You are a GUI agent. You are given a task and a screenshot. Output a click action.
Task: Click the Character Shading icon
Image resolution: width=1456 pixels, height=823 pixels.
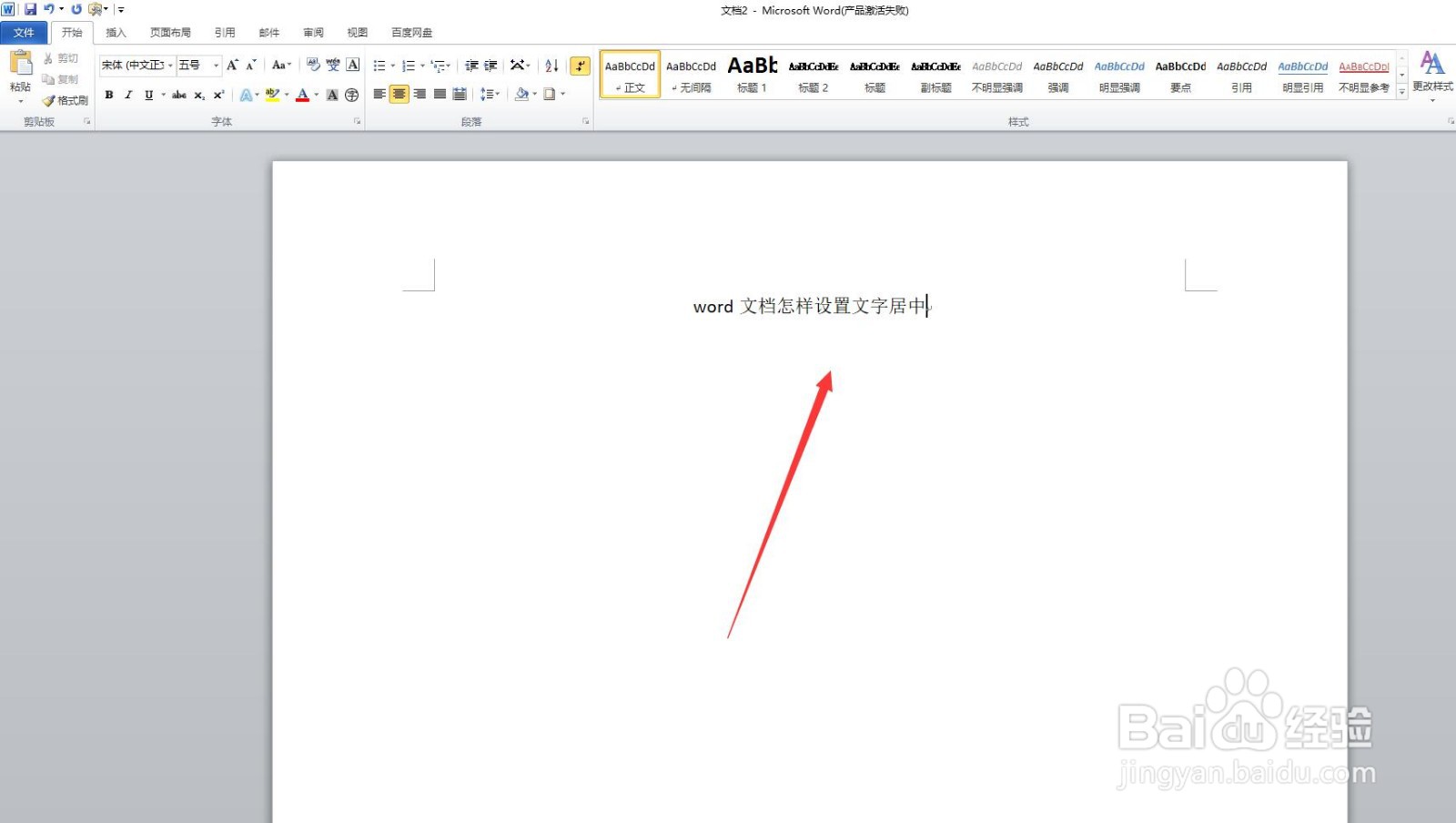pyautogui.click(x=332, y=95)
